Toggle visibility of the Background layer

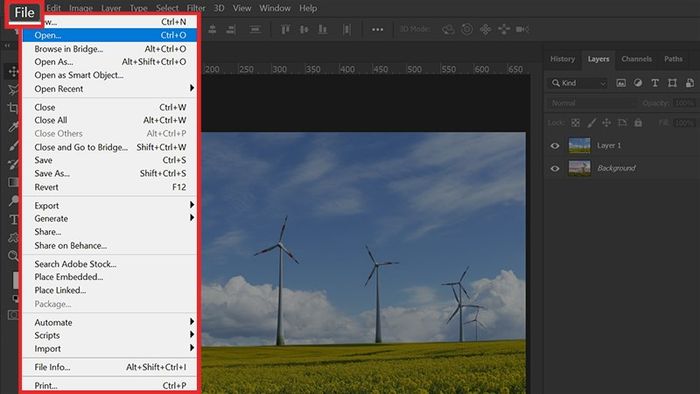pos(555,168)
